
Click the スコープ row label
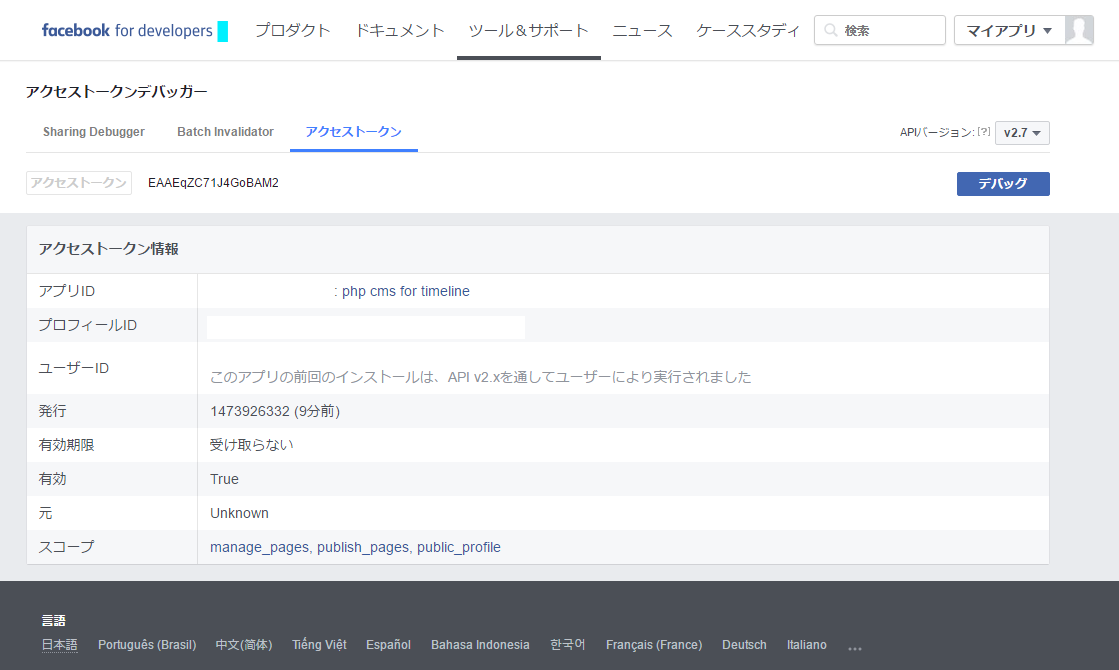click(66, 547)
